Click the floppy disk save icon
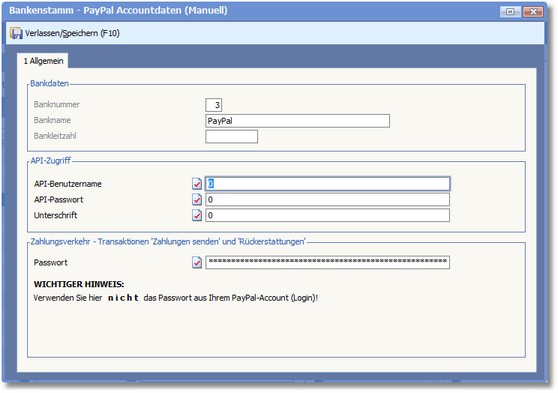The image size is (558, 393). click(16, 33)
